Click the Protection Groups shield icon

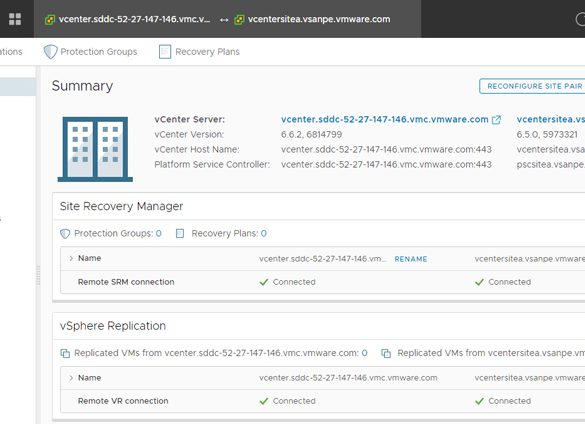pyautogui.click(x=50, y=52)
